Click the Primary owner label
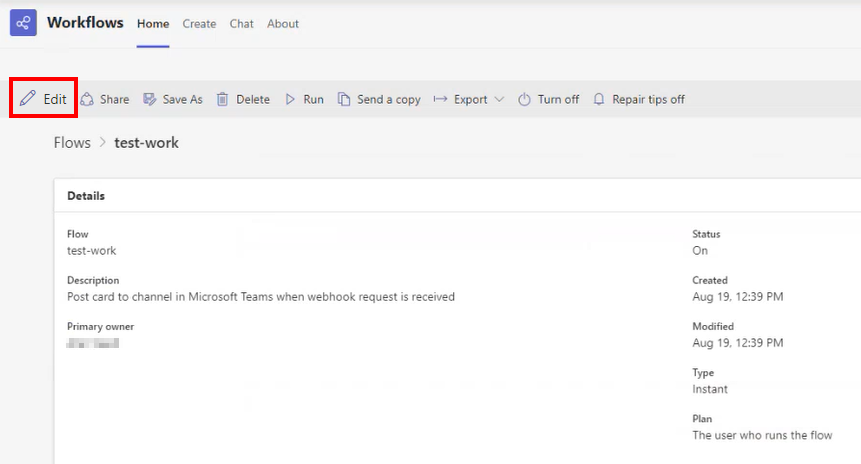Viewport: 861px width, 464px height. (x=100, y=327)
